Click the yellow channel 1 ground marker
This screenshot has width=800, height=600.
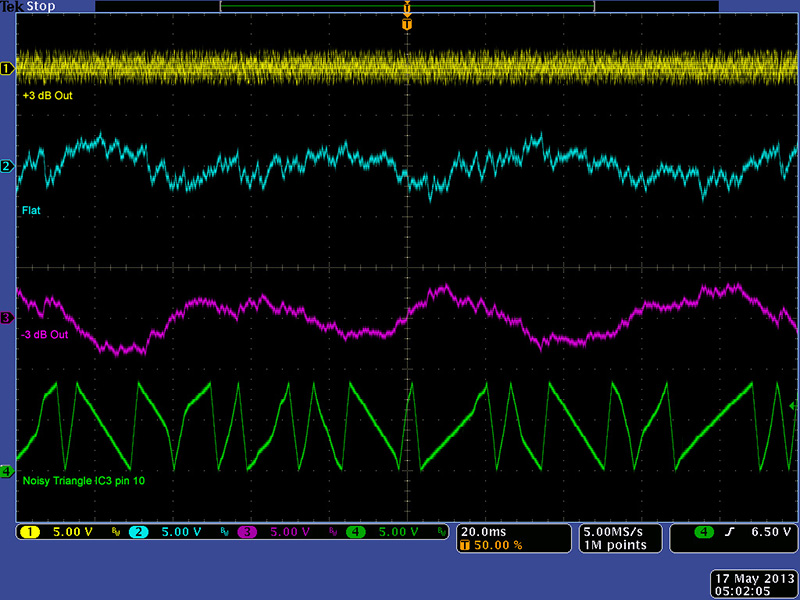(x=7, y=69)
